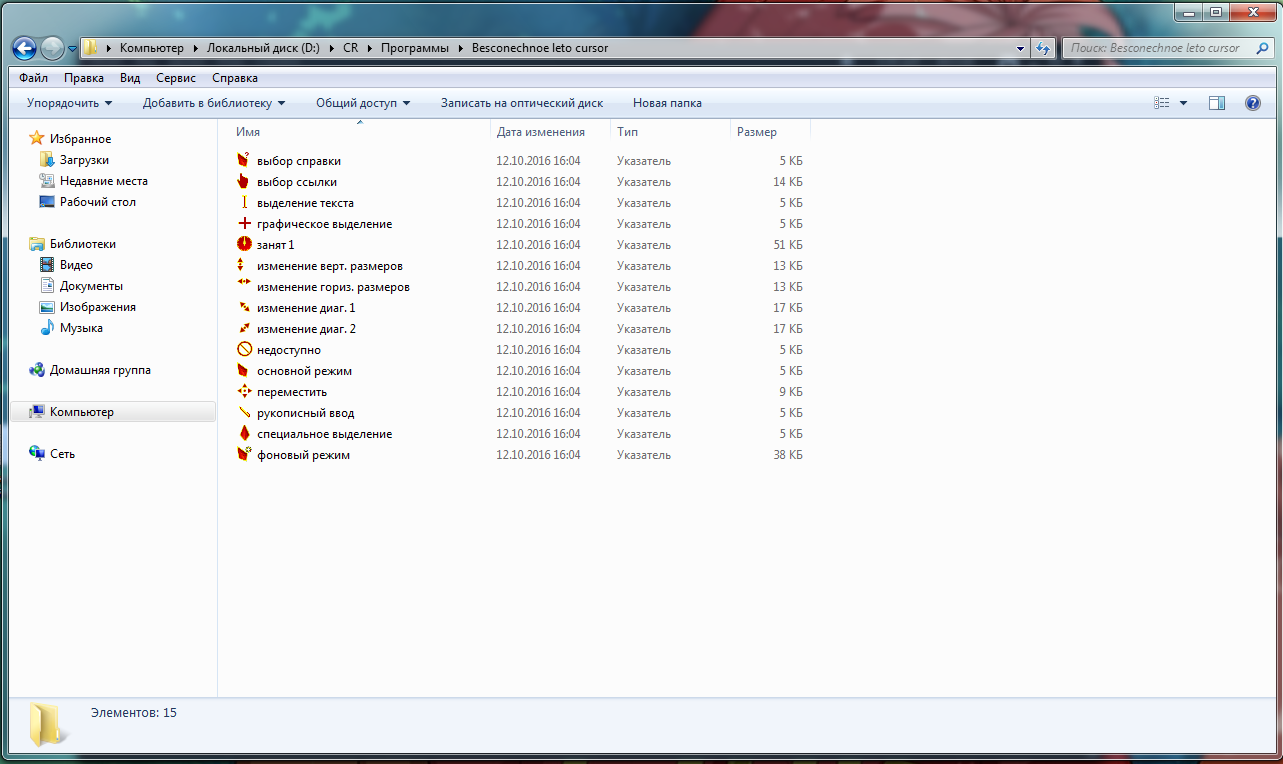Open 'Избранное' in the navigation pane
This screenshot has width=1283, height=764.
click(80, 139)
